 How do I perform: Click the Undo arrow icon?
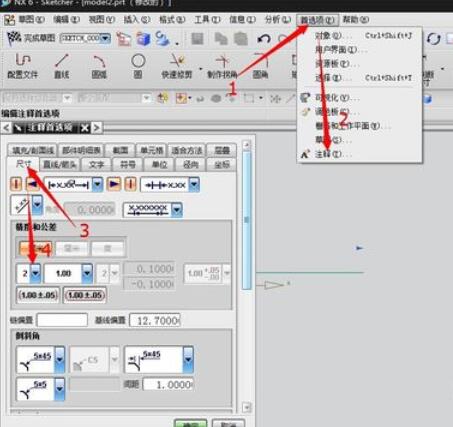click(x=264, y=39)
